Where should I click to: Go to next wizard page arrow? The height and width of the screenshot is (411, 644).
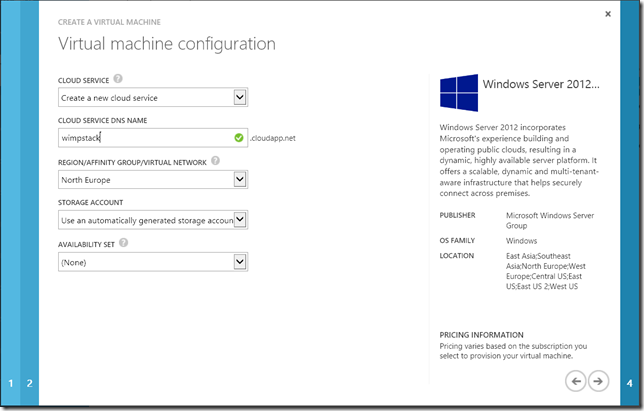point(598,381)
